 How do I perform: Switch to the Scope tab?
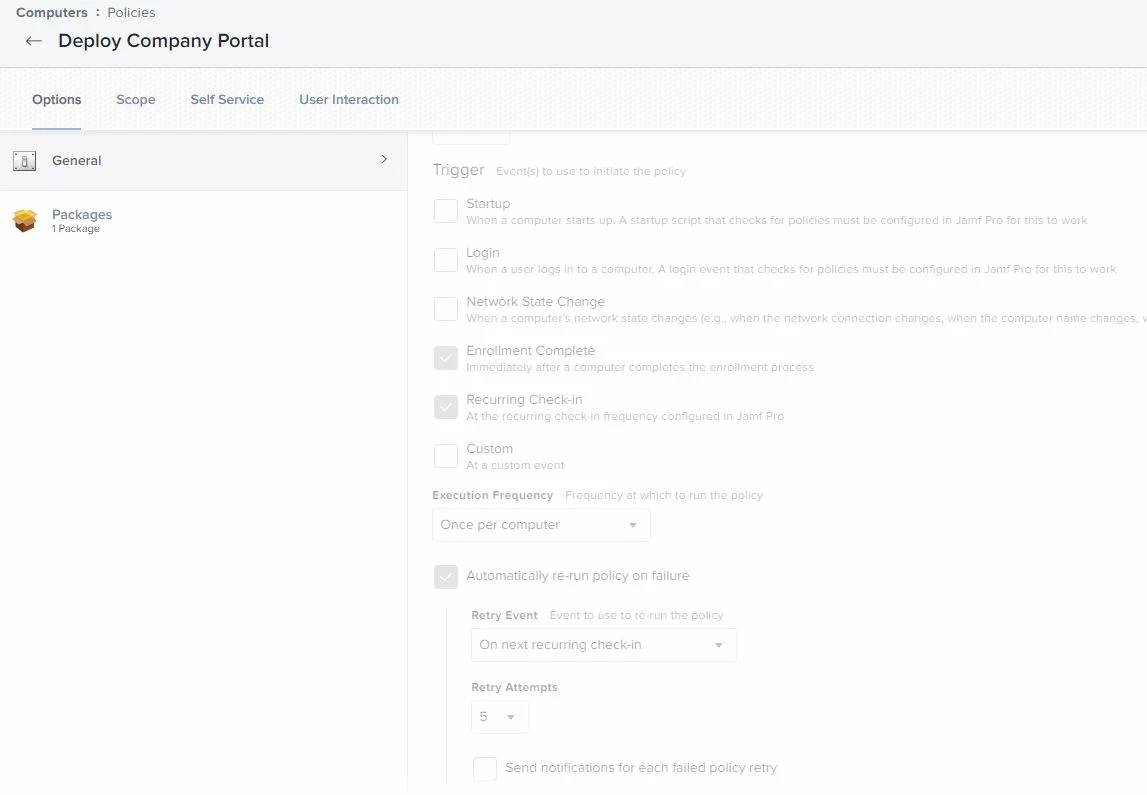(136, 99)
